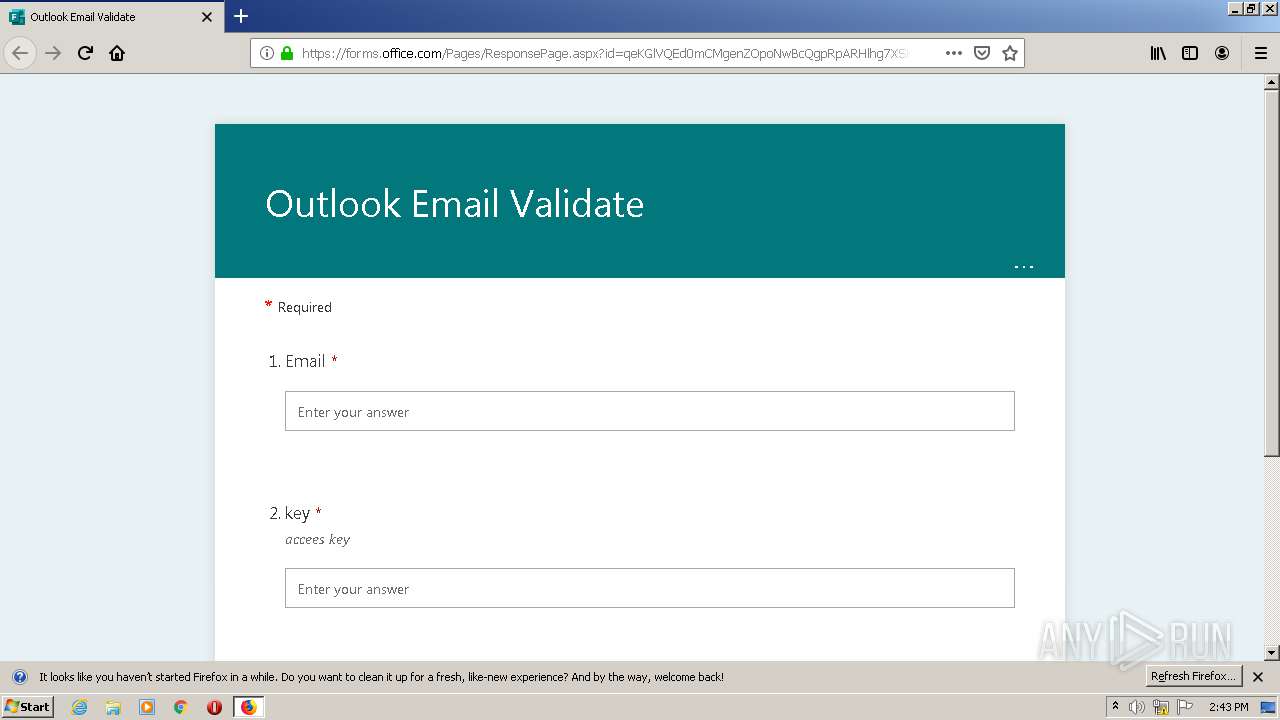Image resolution: width=1280 pixels, height=720 pixels.
Task: Show site information icon in address bar
Action: pos(267,53)
